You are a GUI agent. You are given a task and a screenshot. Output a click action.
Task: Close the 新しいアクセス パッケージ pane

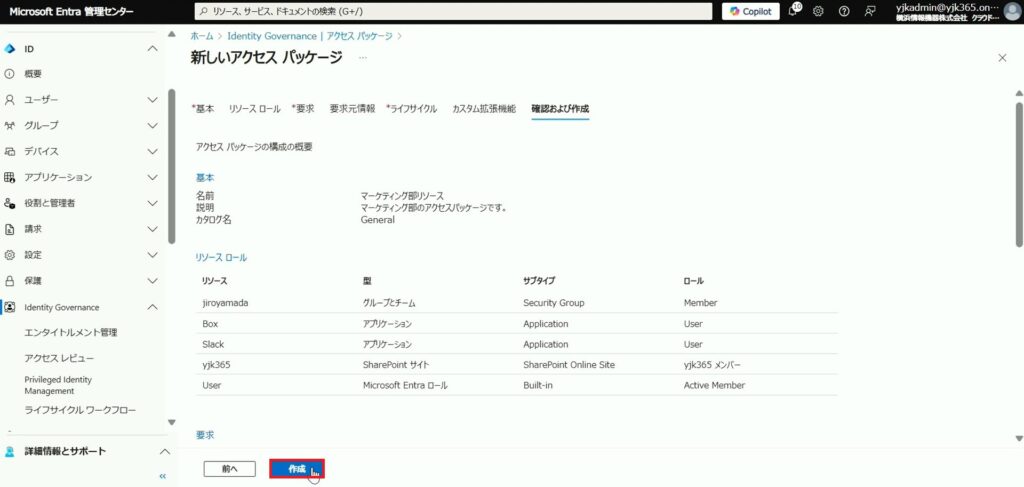(1002, 58)
